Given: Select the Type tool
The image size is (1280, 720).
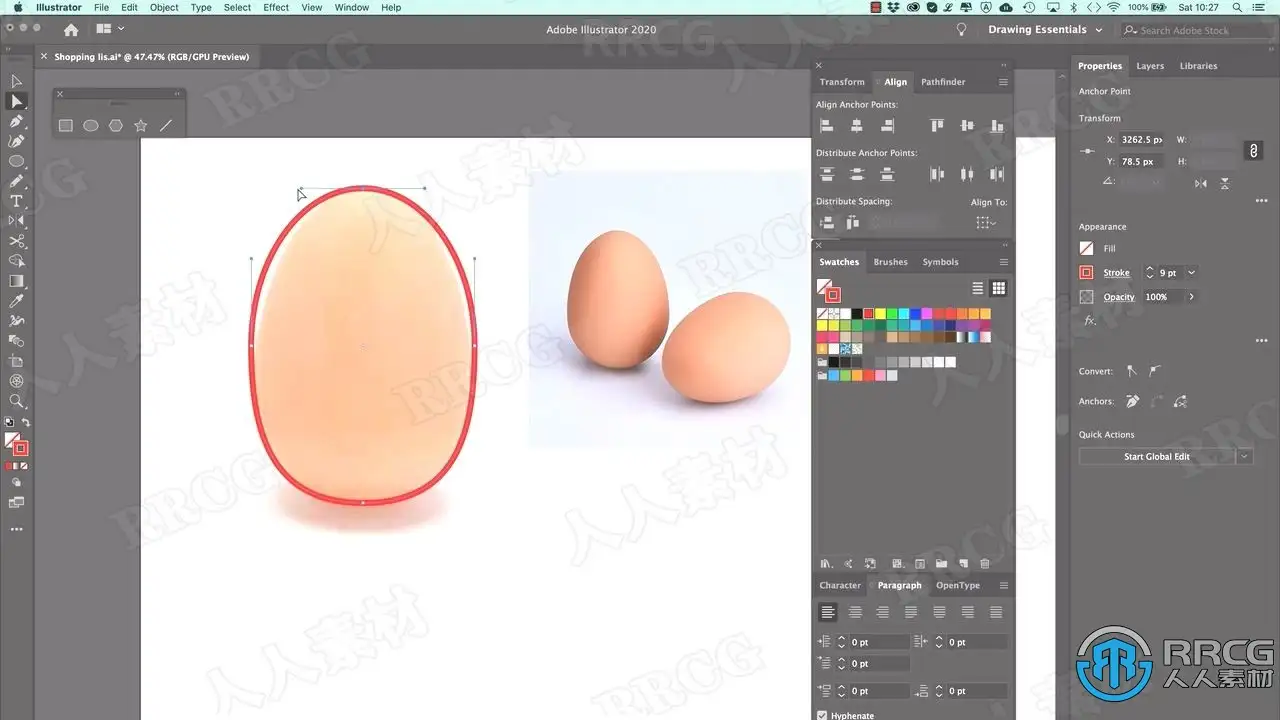Looking at the screenshot, I should pos(17,201).
